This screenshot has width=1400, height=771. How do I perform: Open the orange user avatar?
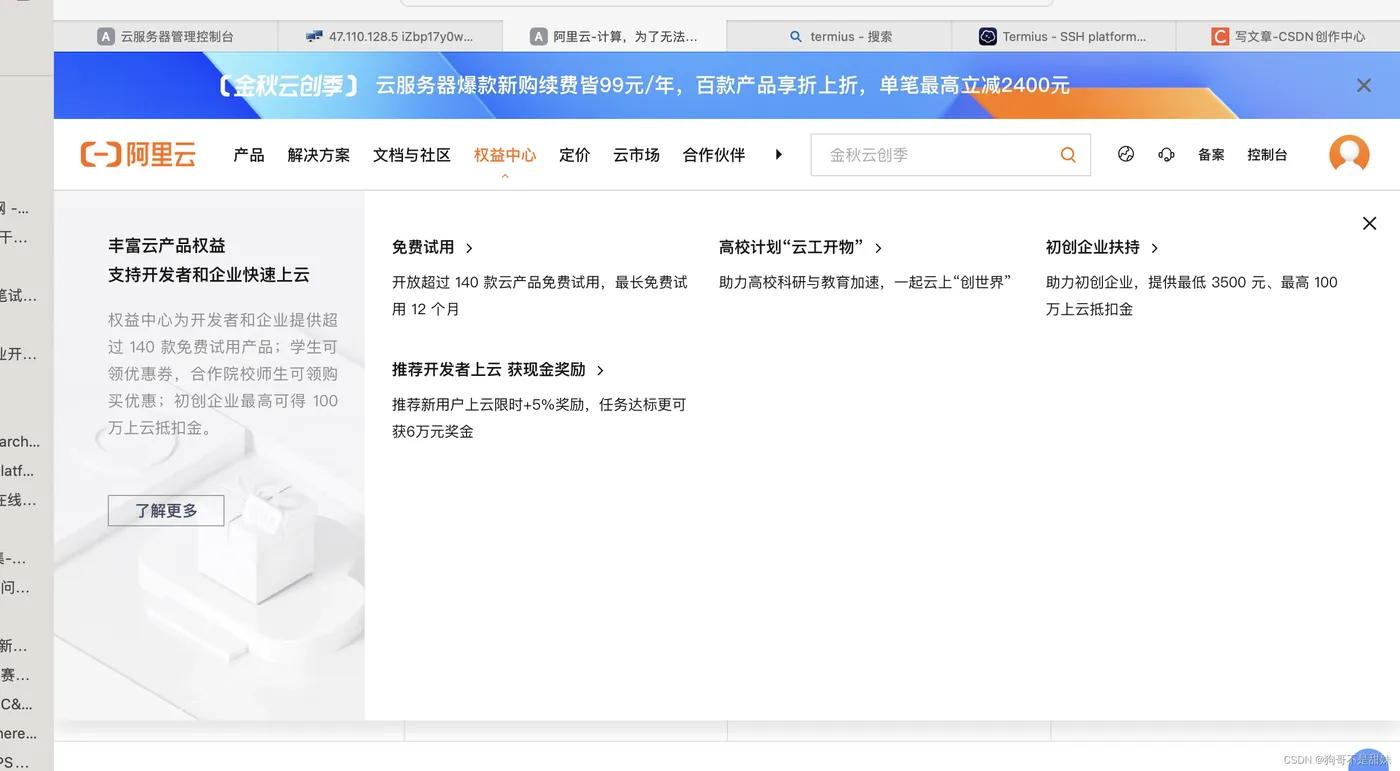(x=1349, y=155)
